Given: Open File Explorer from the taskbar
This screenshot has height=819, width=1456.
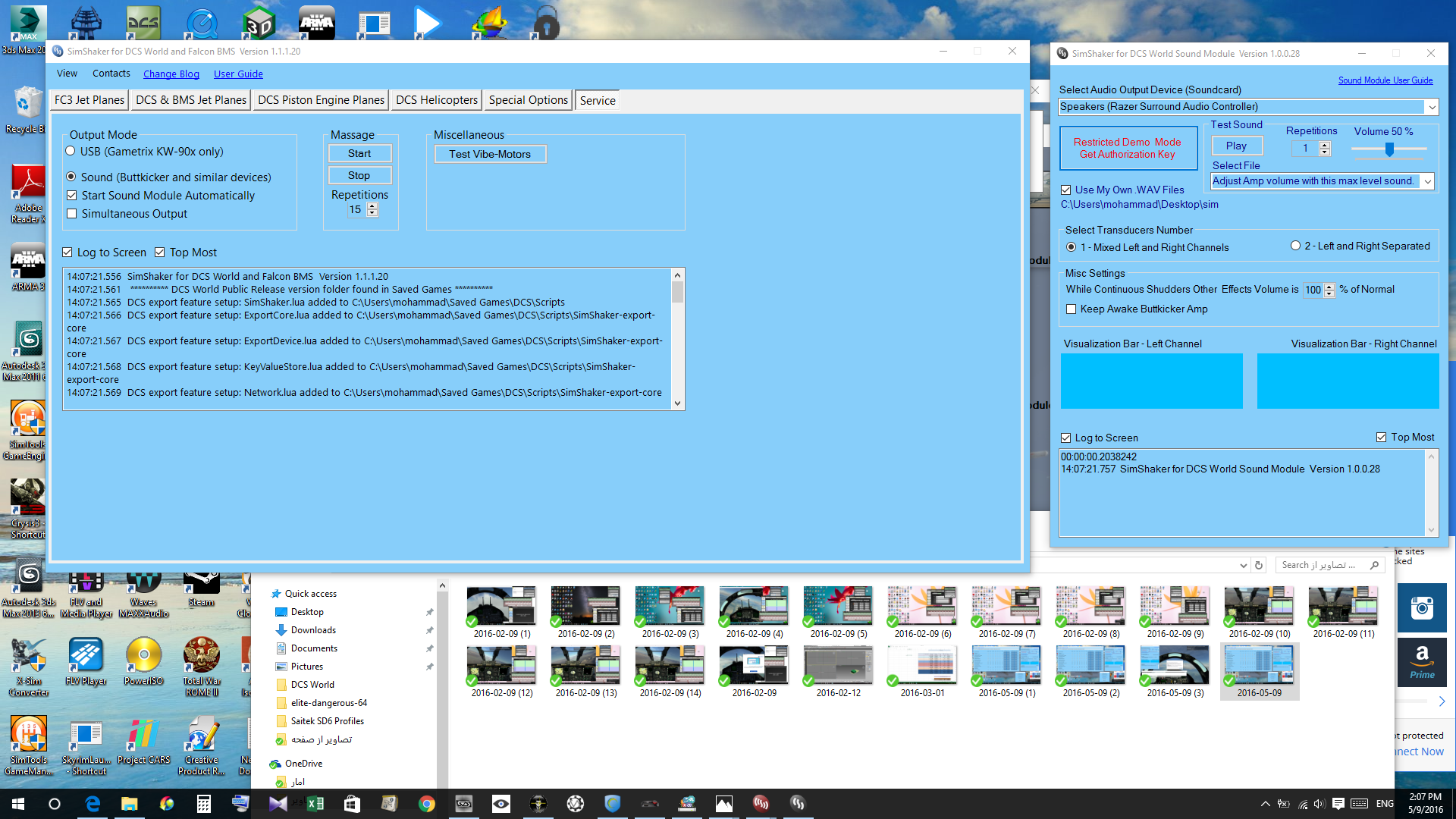Looking at the screenshot, I should [x=130, y=804].
